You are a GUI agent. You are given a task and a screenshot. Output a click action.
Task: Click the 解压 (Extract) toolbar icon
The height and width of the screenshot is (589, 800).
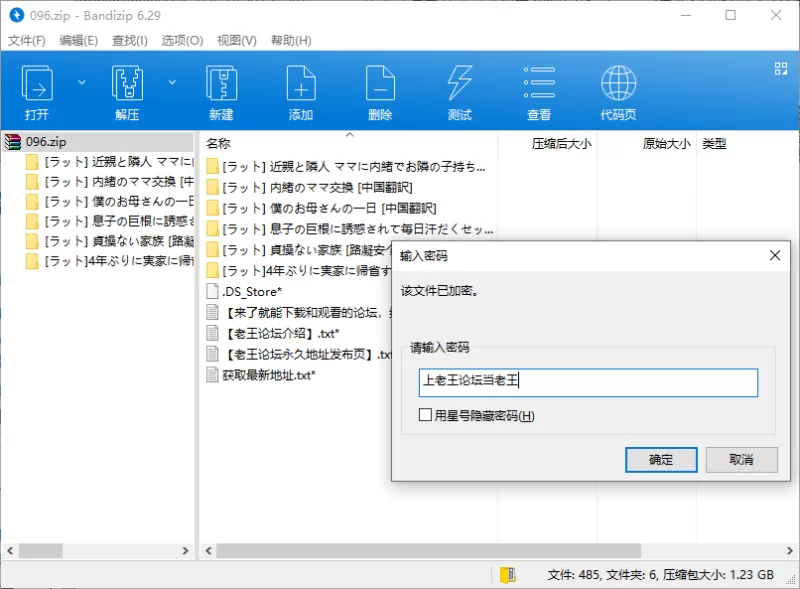pos(127,92)
